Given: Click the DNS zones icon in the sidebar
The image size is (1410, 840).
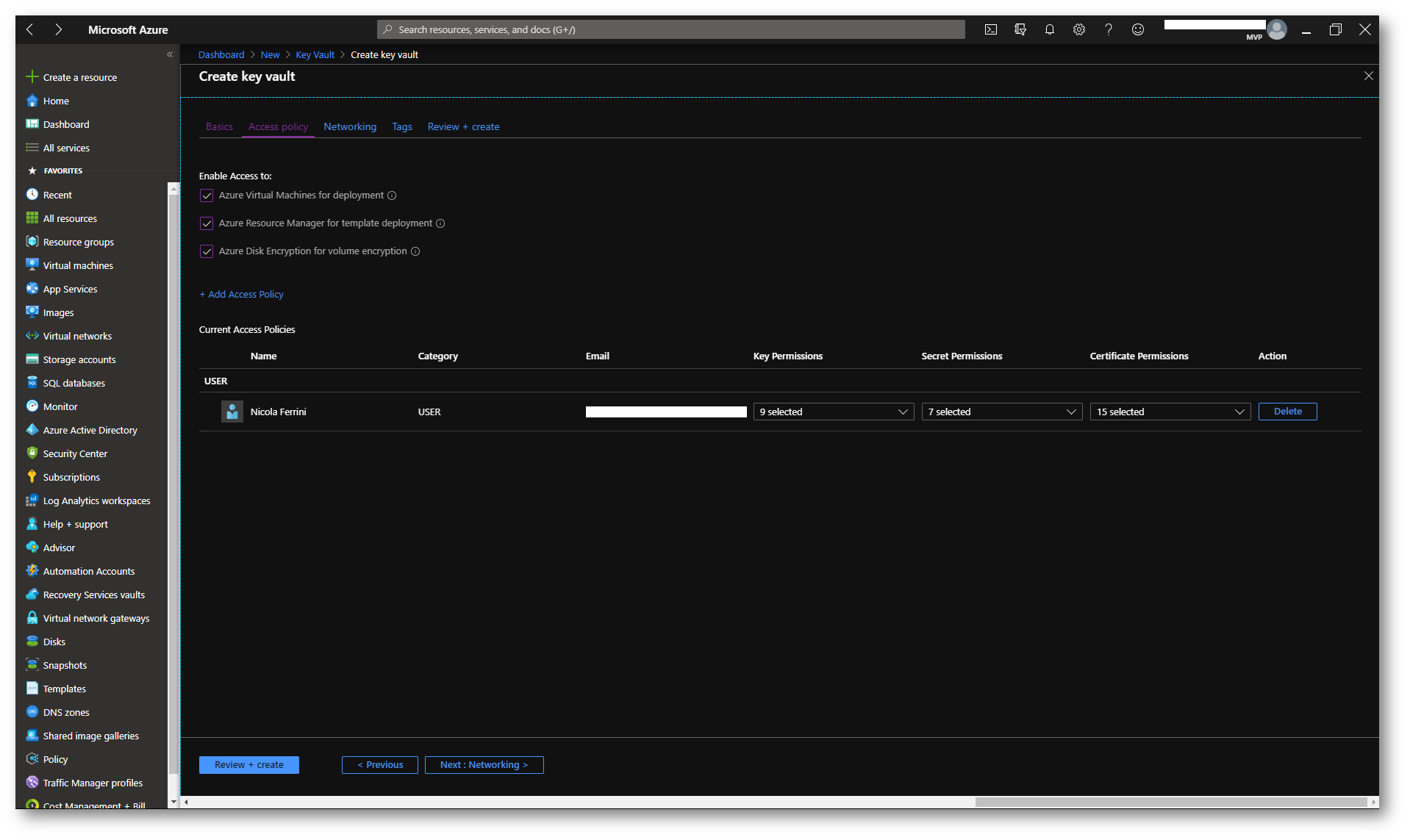Looking at the screenshot, I should pyautogui.click(x=32, y=712).
